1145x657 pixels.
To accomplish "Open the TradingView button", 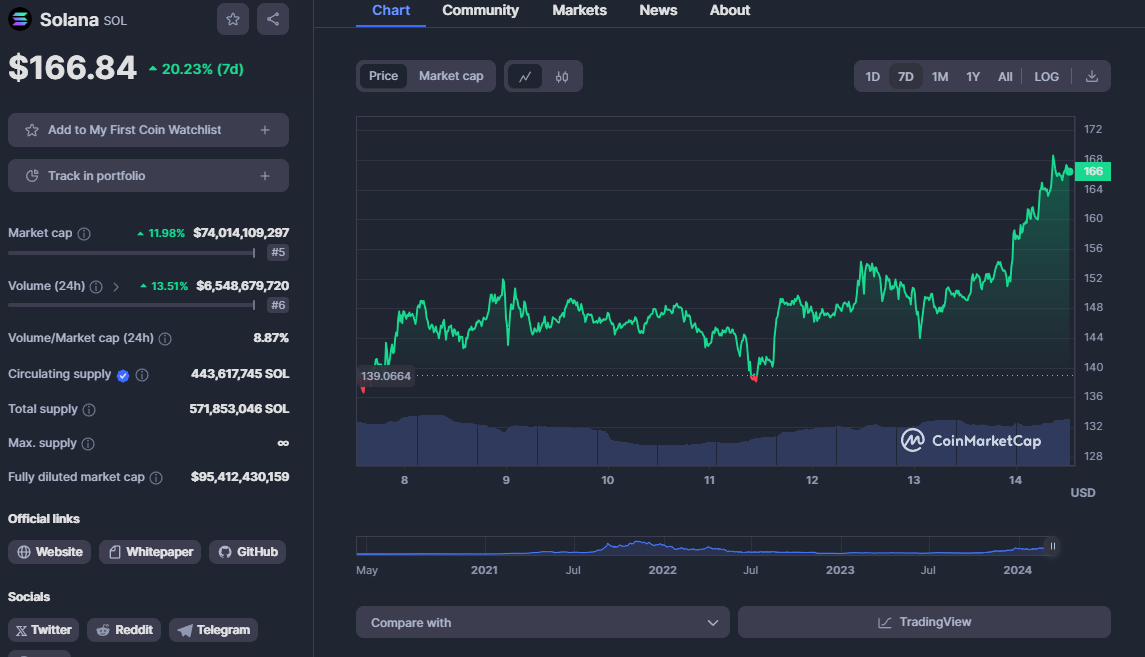I will coord(924,622).
